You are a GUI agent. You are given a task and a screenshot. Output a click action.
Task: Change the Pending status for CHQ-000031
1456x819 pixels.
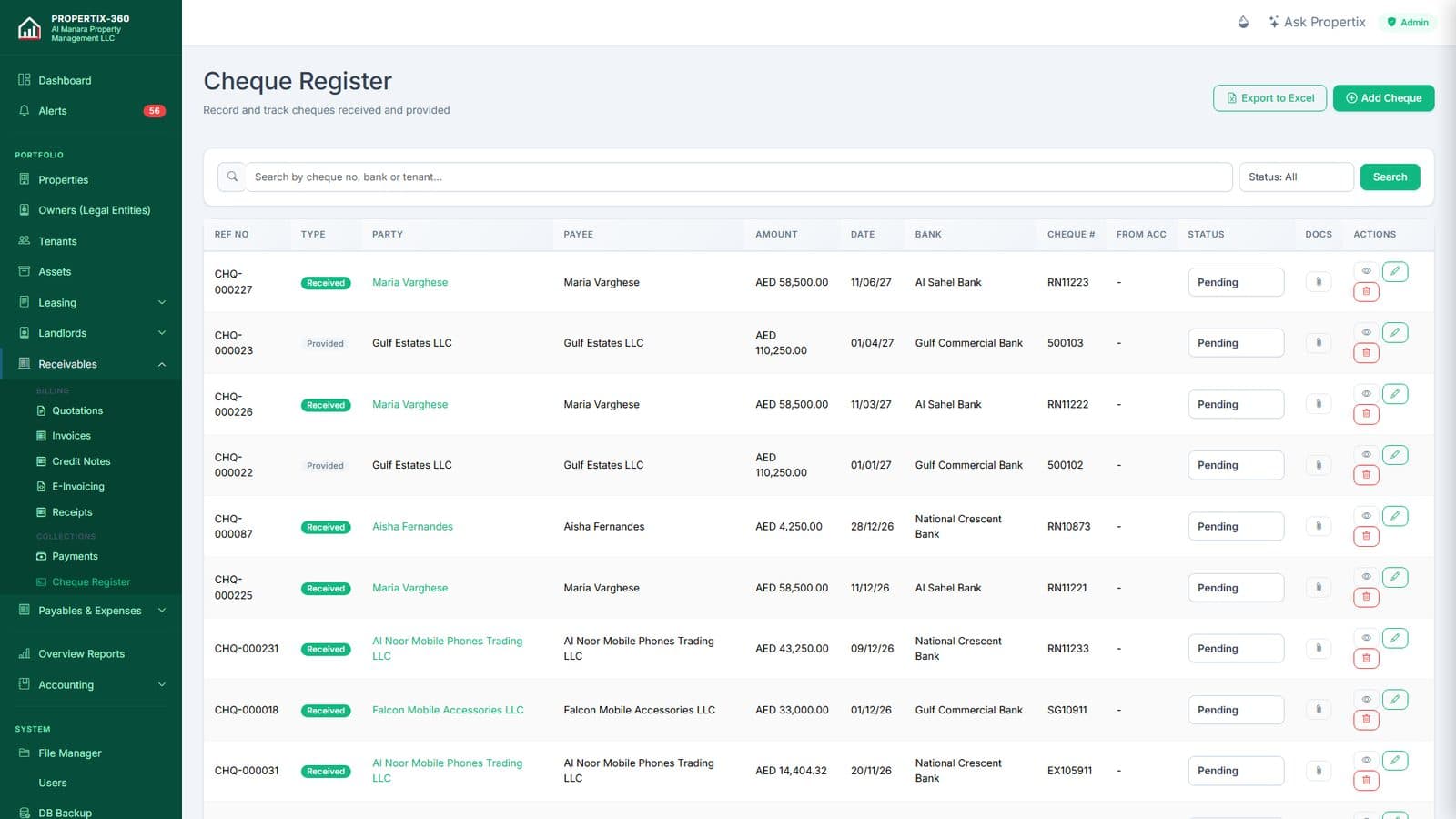[x=1236, y=771]
